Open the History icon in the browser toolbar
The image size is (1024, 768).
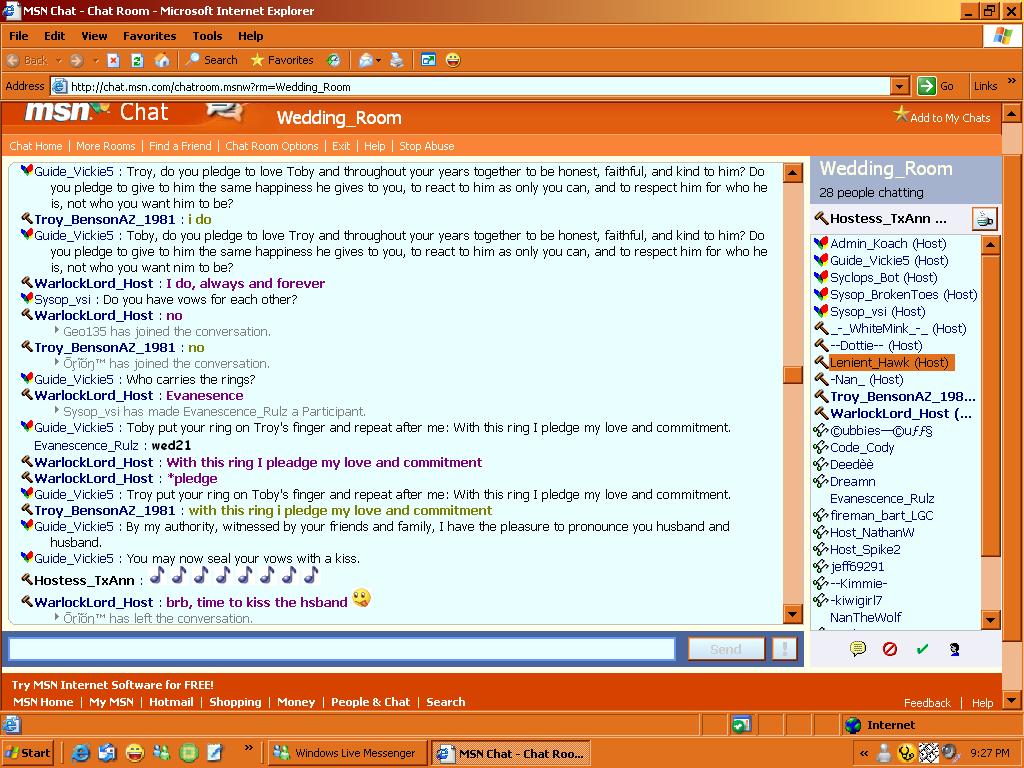(334, 61)
